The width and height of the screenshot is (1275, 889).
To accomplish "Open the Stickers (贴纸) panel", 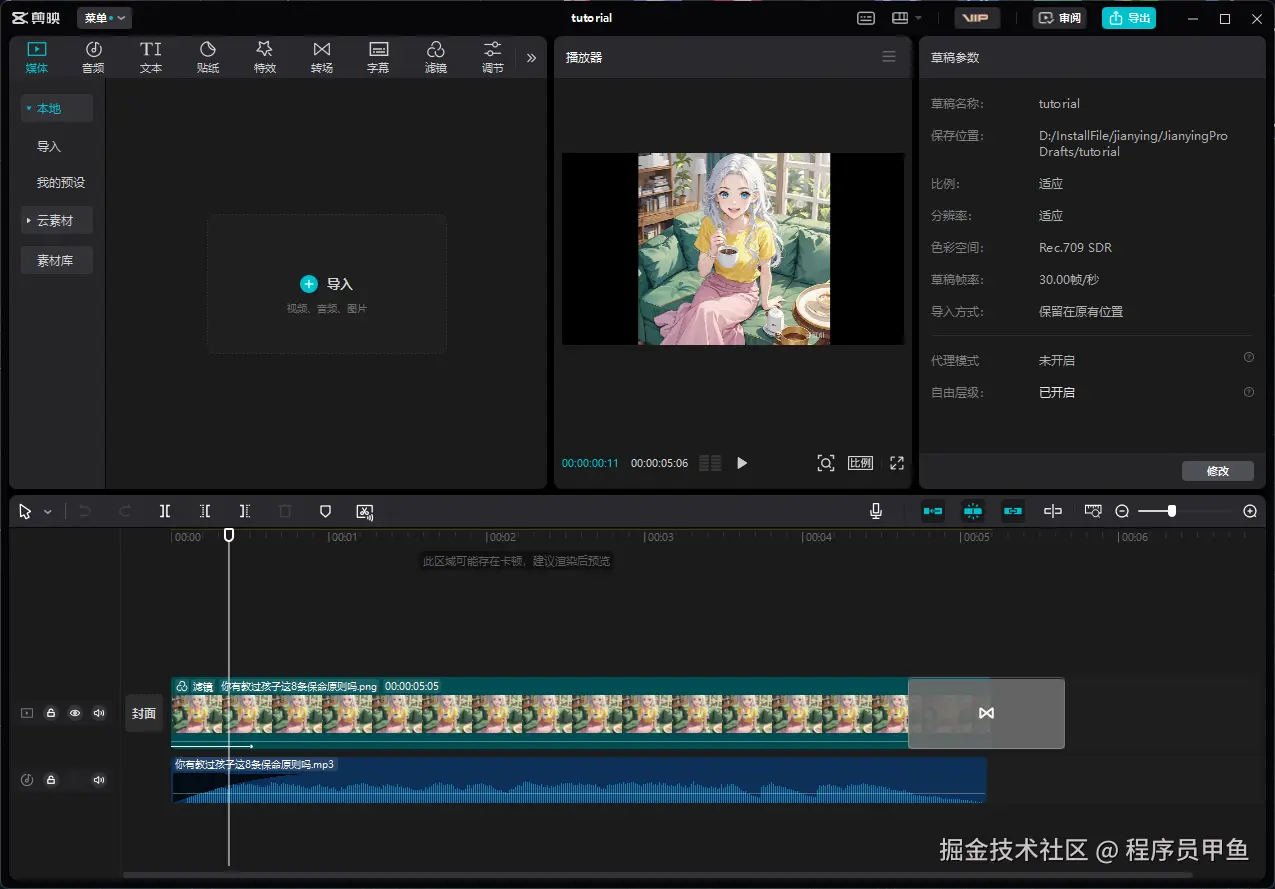I will point(208,57).
